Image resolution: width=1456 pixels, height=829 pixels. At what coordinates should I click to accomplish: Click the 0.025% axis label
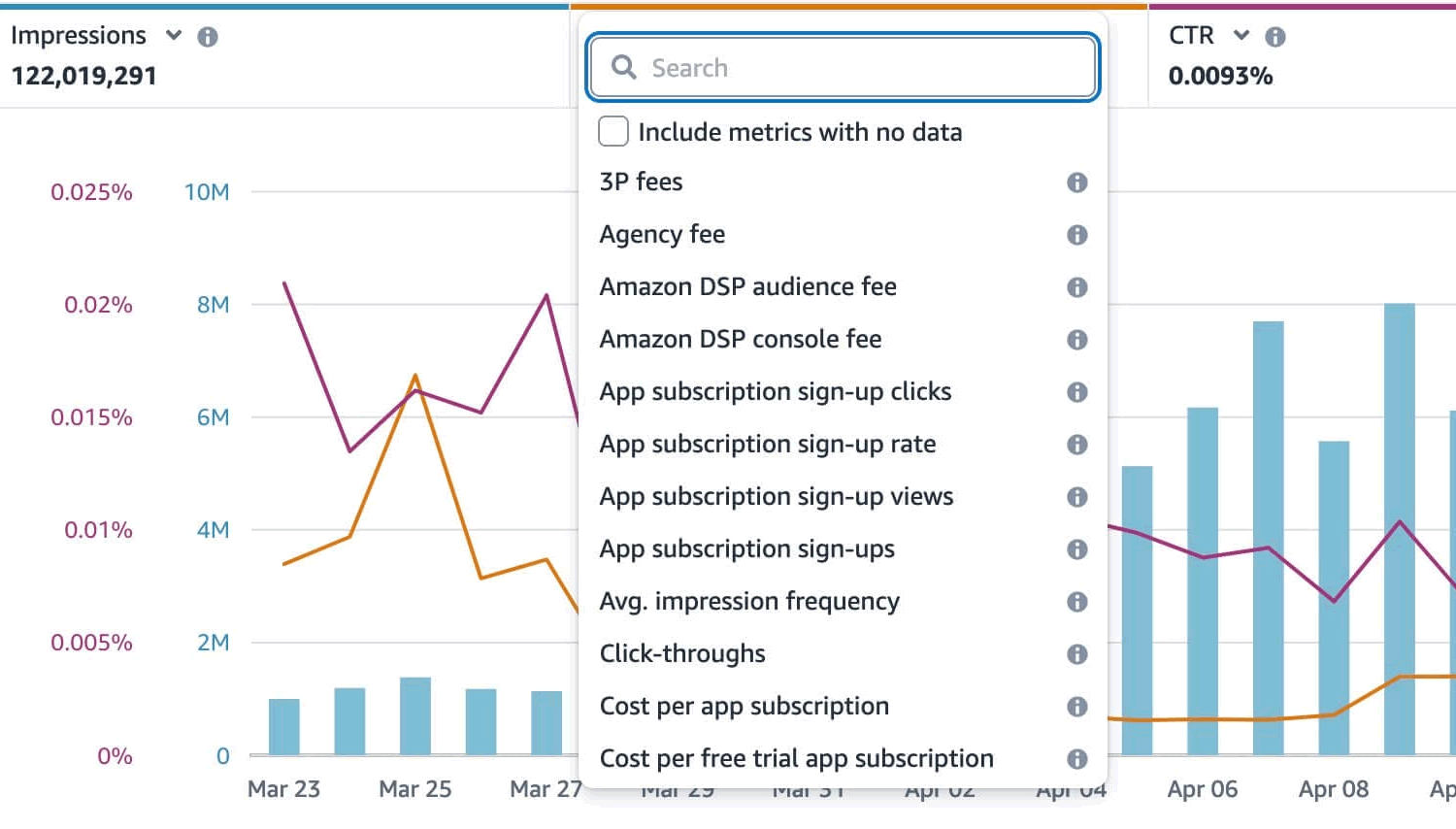[x=91, y=192]
